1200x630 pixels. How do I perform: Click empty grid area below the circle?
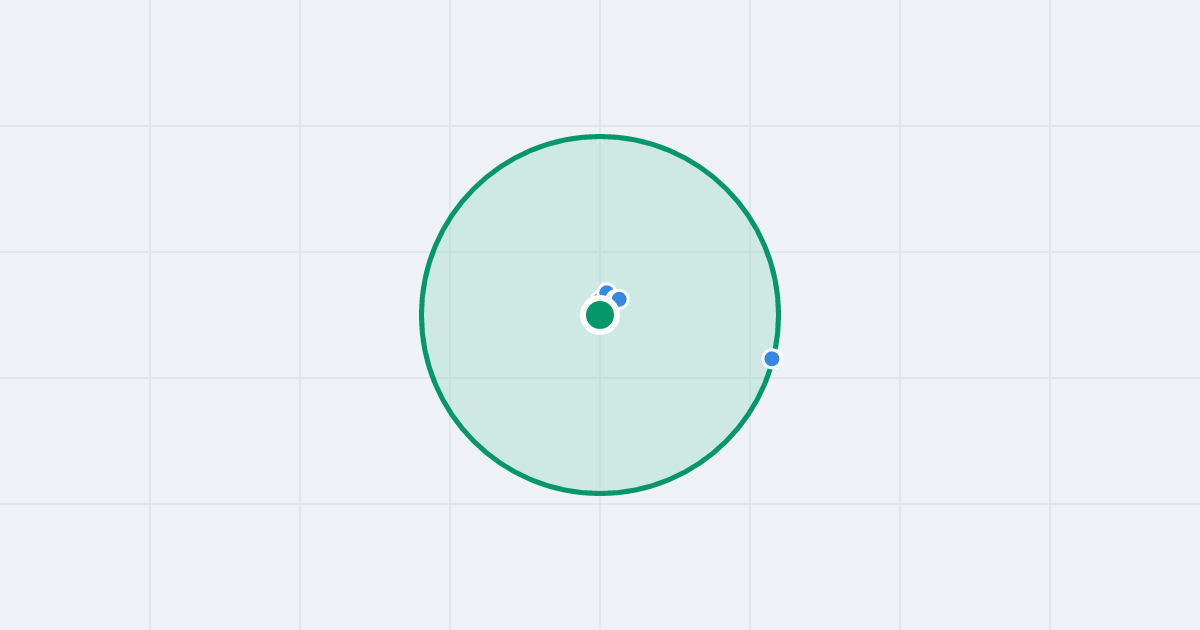pos(600,560)
